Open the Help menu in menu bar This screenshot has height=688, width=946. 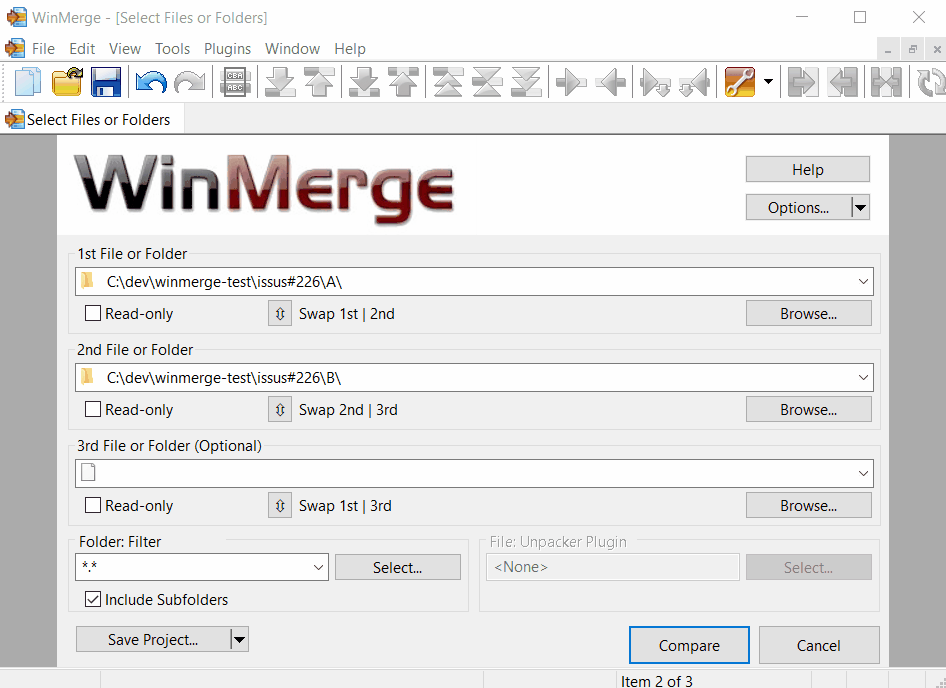[350, 49]
